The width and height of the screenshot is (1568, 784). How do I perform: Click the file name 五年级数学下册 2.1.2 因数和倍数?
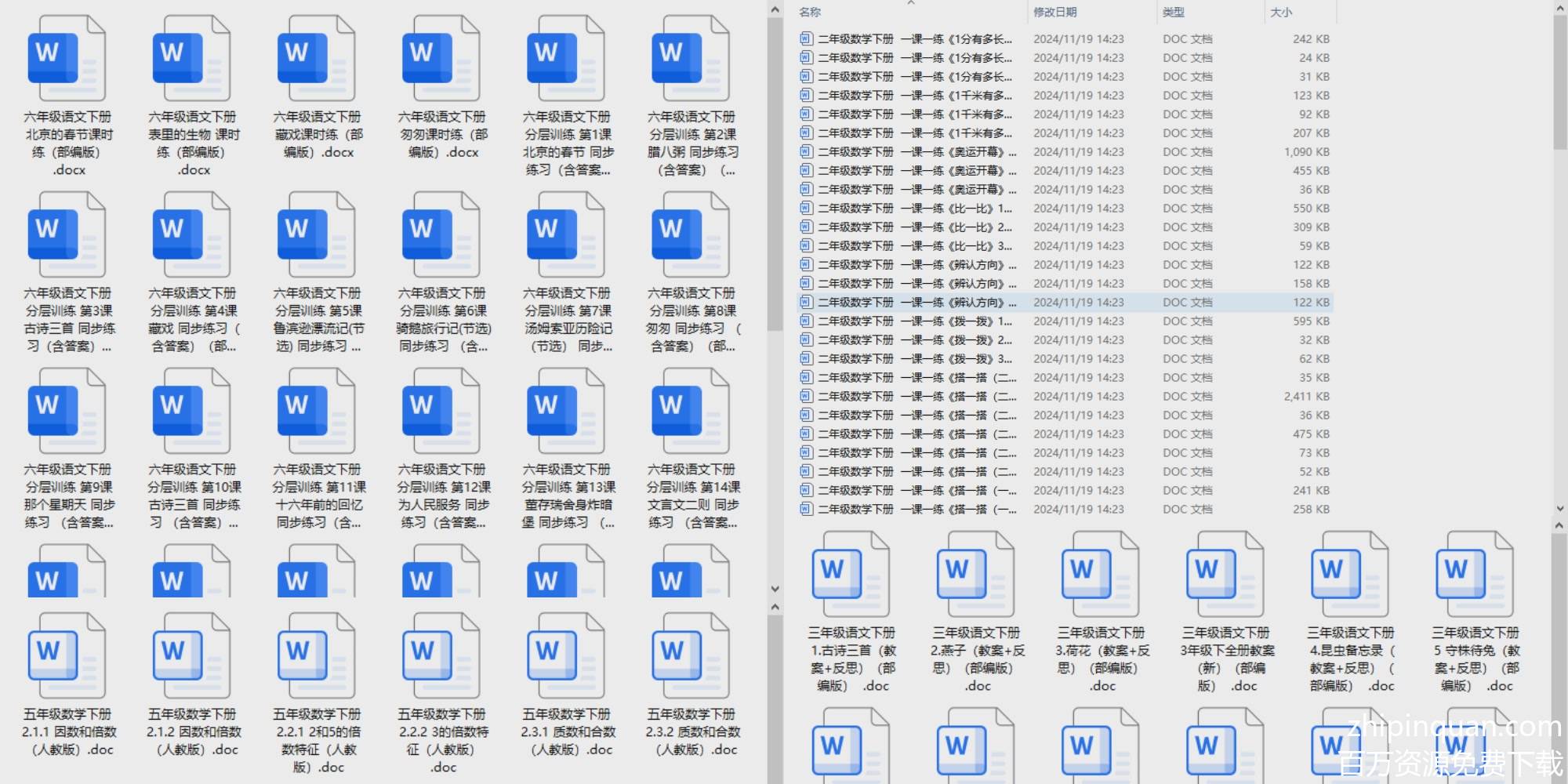[194, 731]
